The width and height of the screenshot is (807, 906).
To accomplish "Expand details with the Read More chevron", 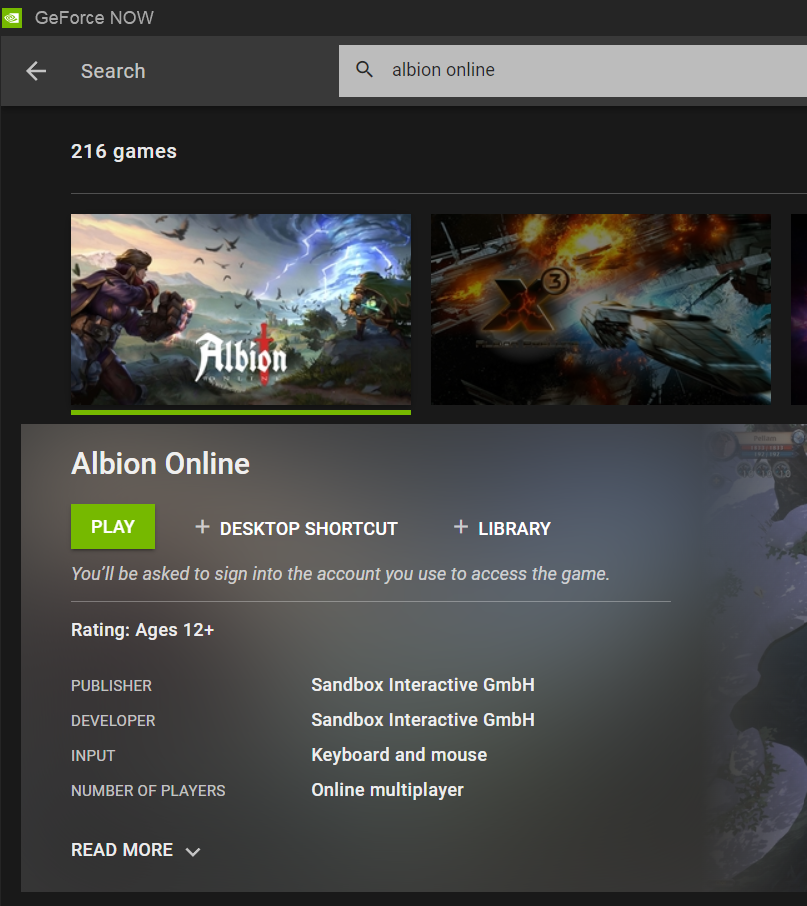I will 193,851.
